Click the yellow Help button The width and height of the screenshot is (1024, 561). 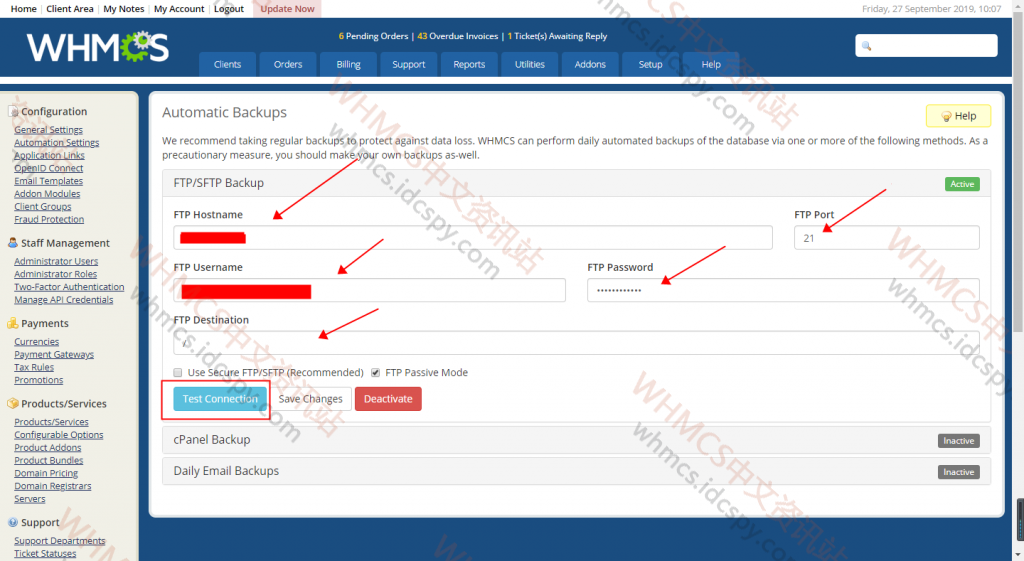pyautogui.click(x=958, y=116)
